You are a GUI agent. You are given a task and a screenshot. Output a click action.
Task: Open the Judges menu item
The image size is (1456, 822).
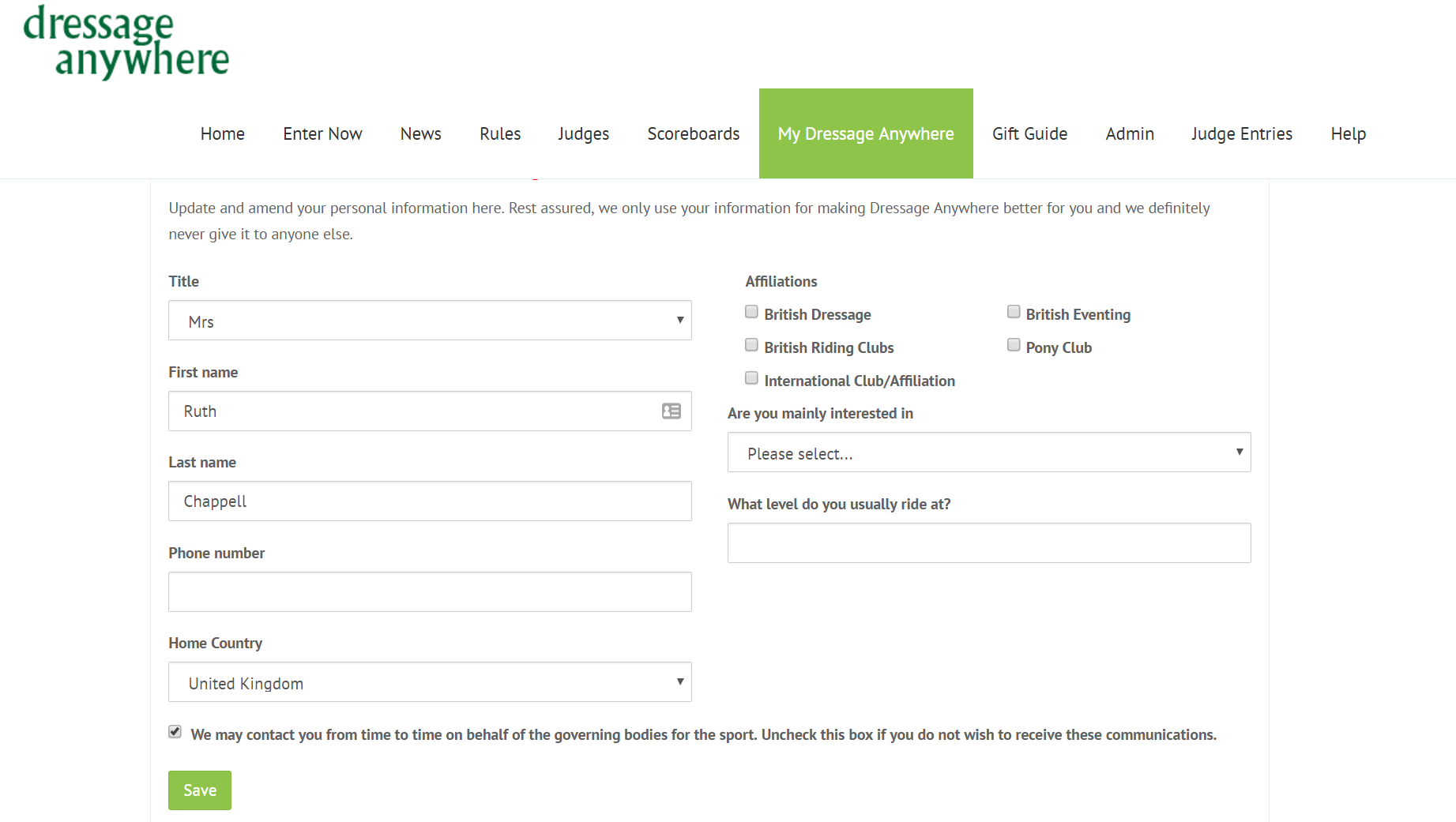pos(584,133)
